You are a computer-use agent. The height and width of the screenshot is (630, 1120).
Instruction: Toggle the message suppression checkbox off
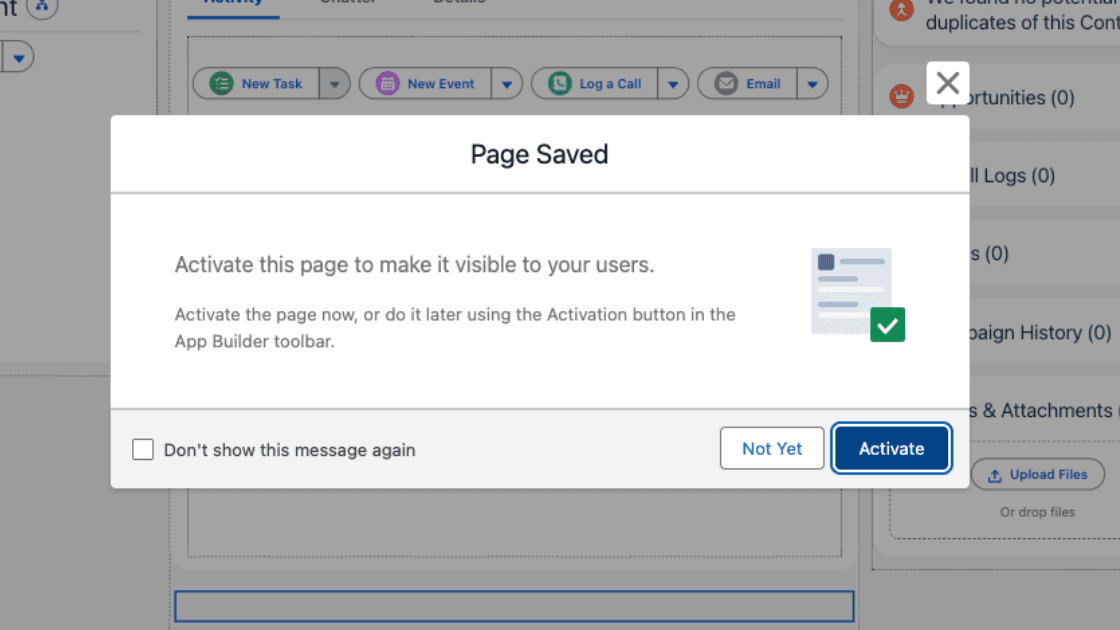[x=142, y=449]
